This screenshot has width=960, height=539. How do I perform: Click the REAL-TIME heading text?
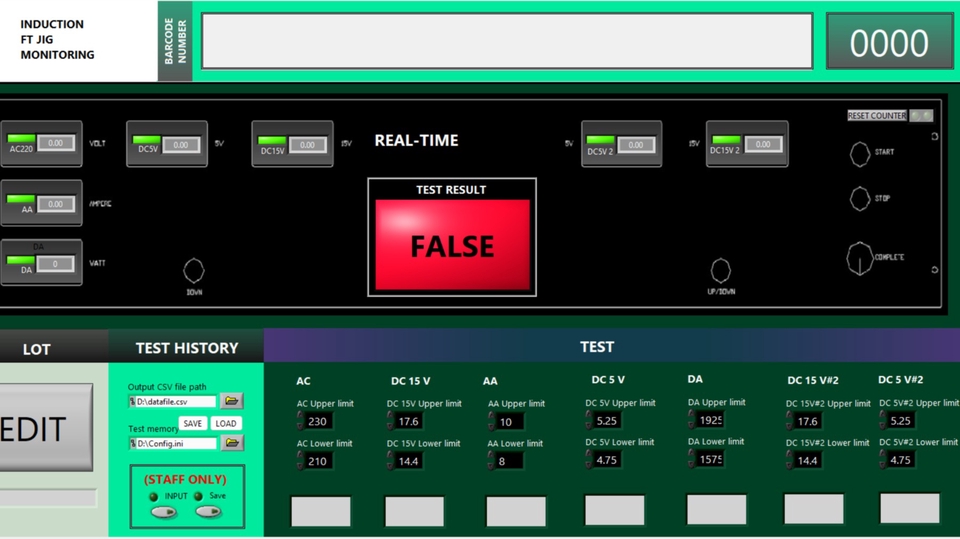[x=416, y=140]
